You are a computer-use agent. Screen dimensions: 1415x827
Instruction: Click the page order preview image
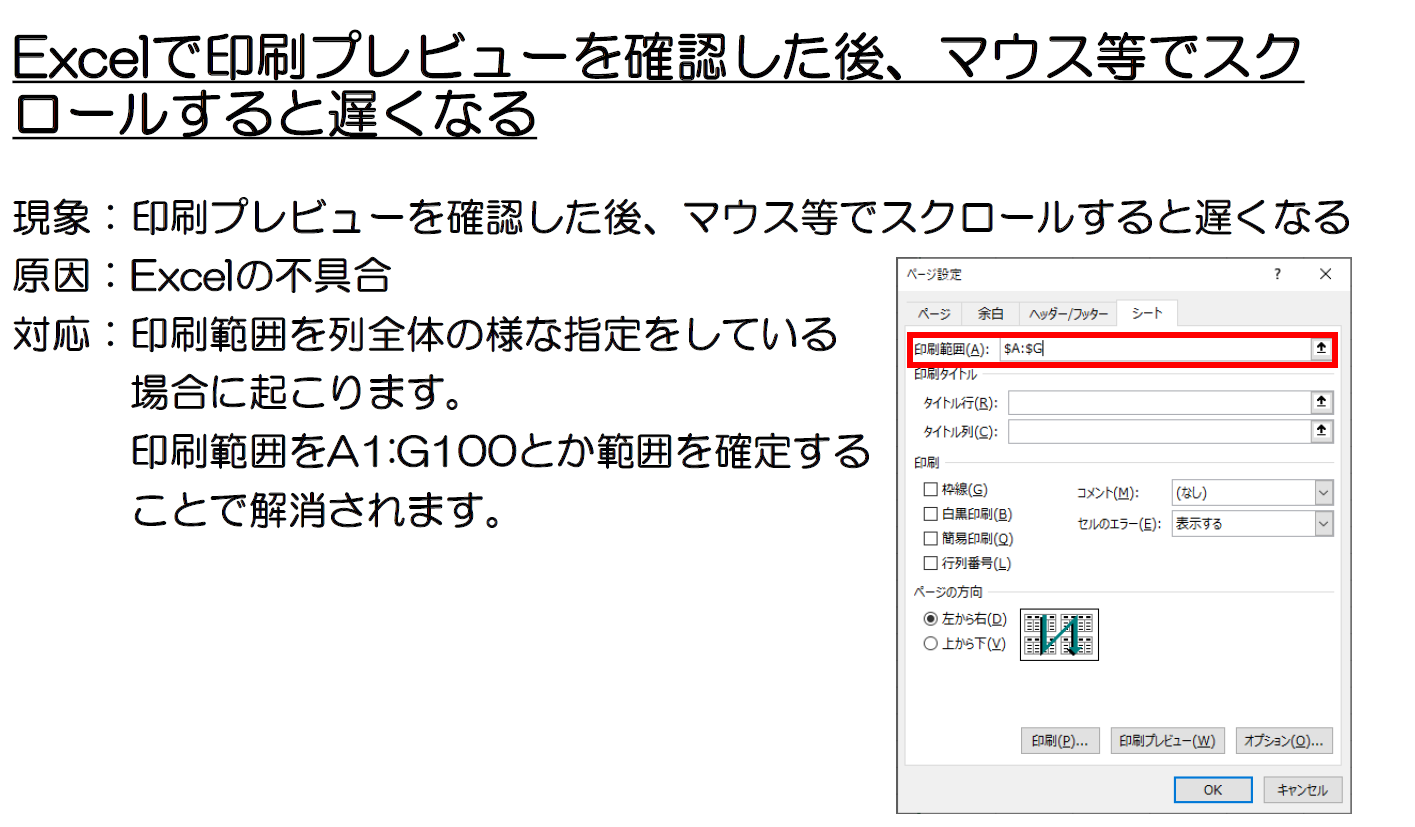point(1059,634)
